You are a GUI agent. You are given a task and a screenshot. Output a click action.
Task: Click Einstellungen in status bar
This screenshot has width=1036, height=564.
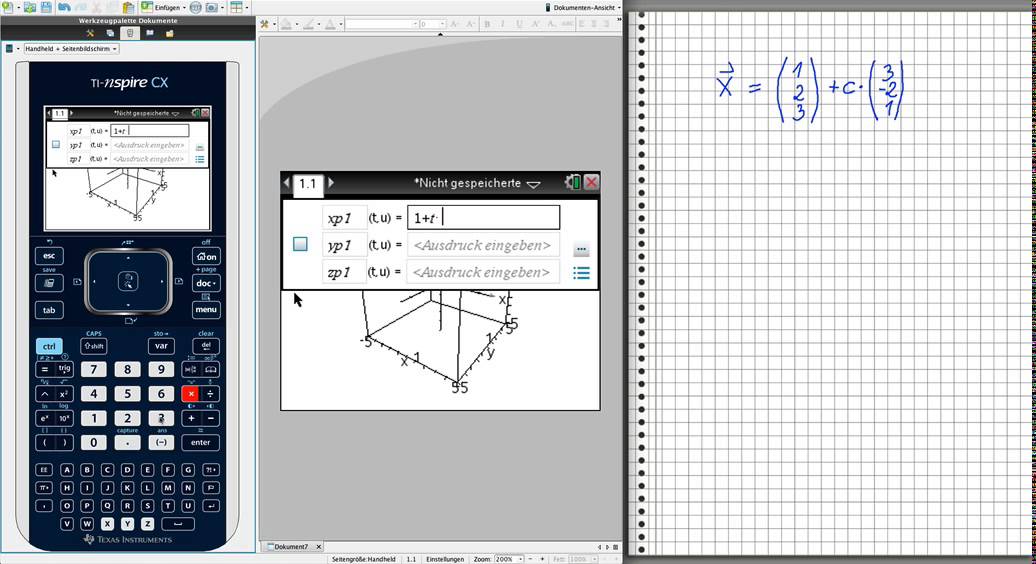click(445, 559)
